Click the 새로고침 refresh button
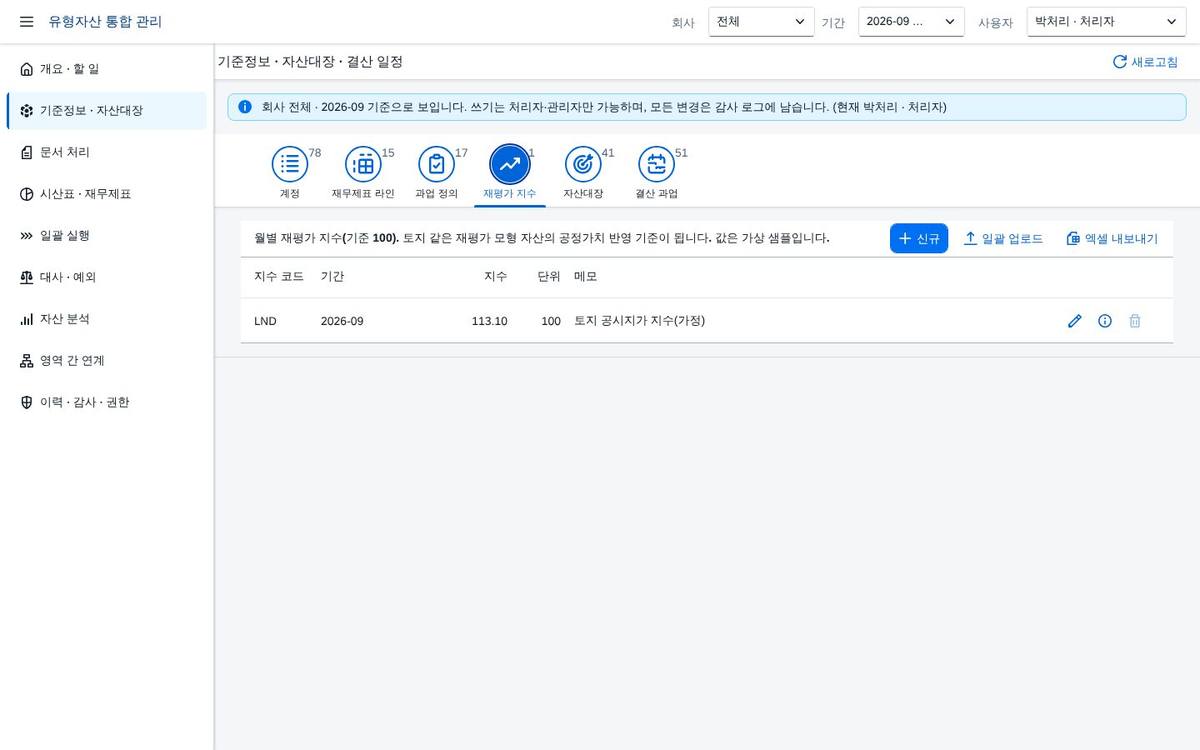 click(1145, 62)
